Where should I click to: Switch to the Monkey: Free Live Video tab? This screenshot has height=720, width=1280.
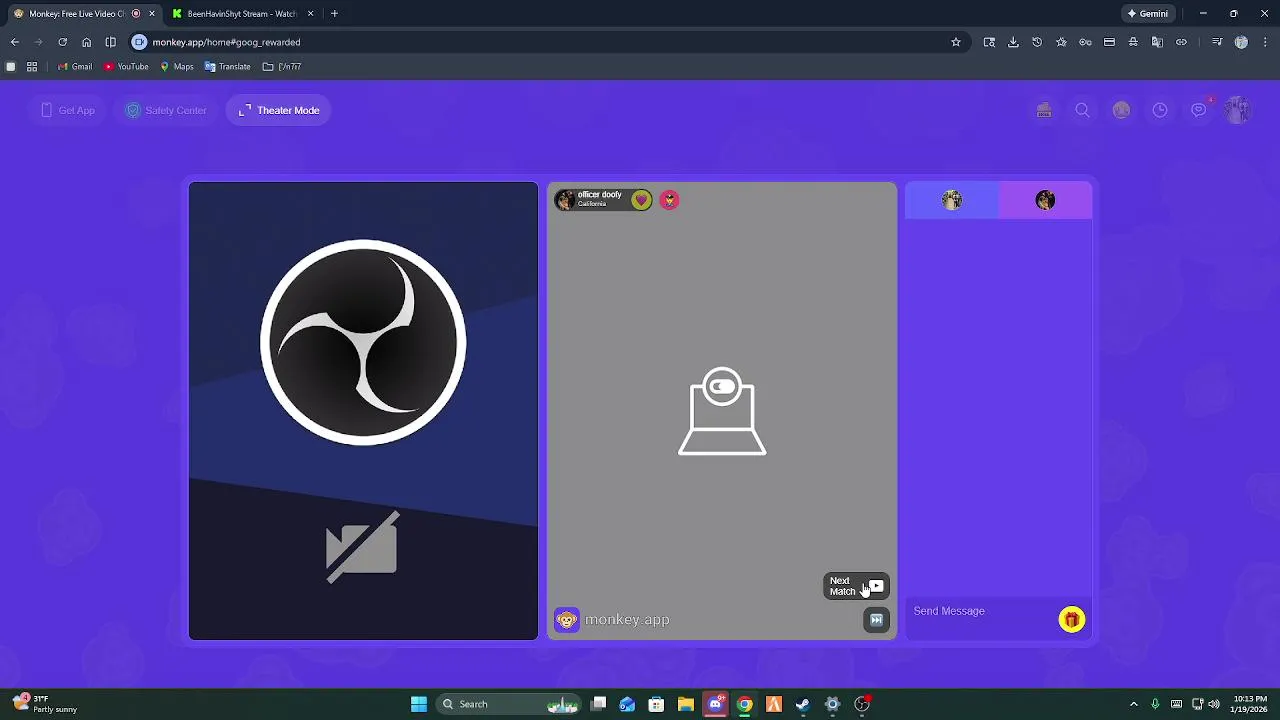point(84,14)
